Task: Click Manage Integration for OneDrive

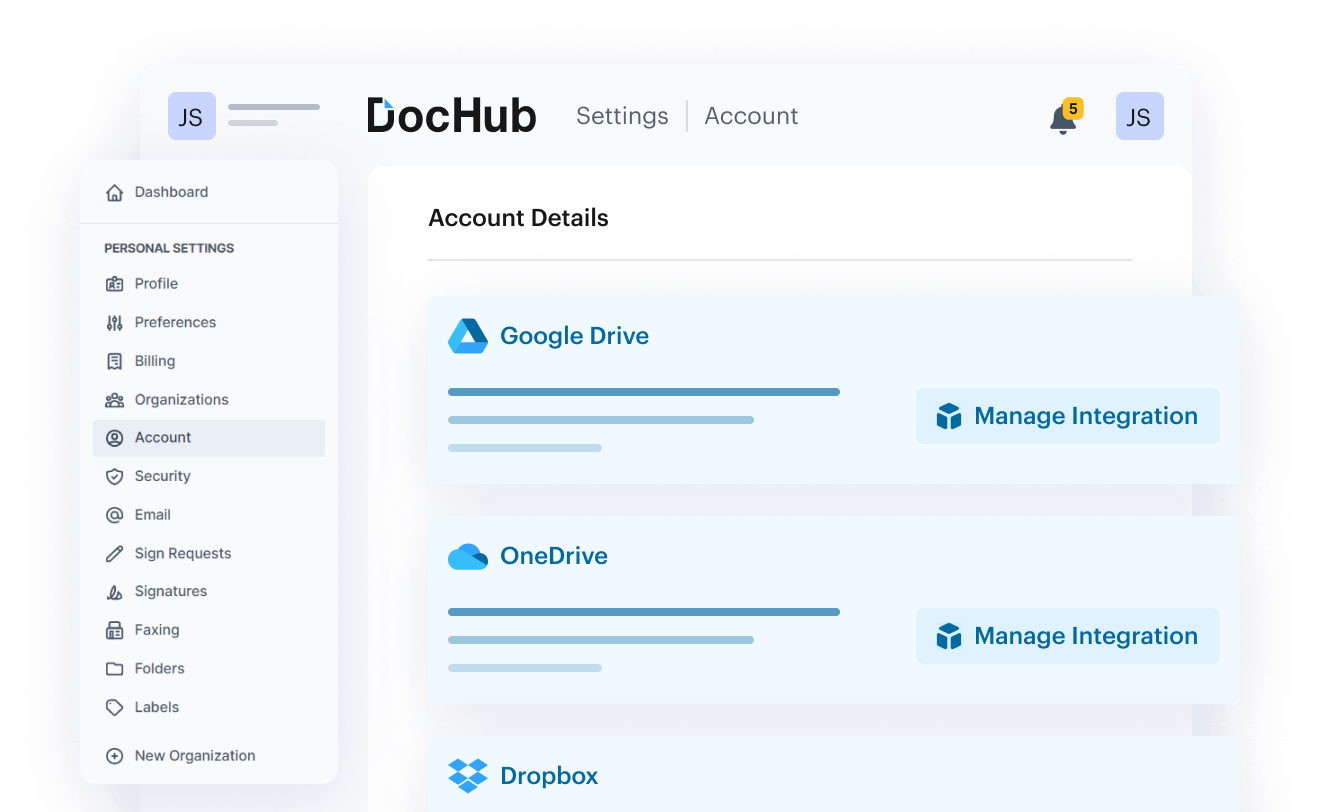Action: (1067, 636)
